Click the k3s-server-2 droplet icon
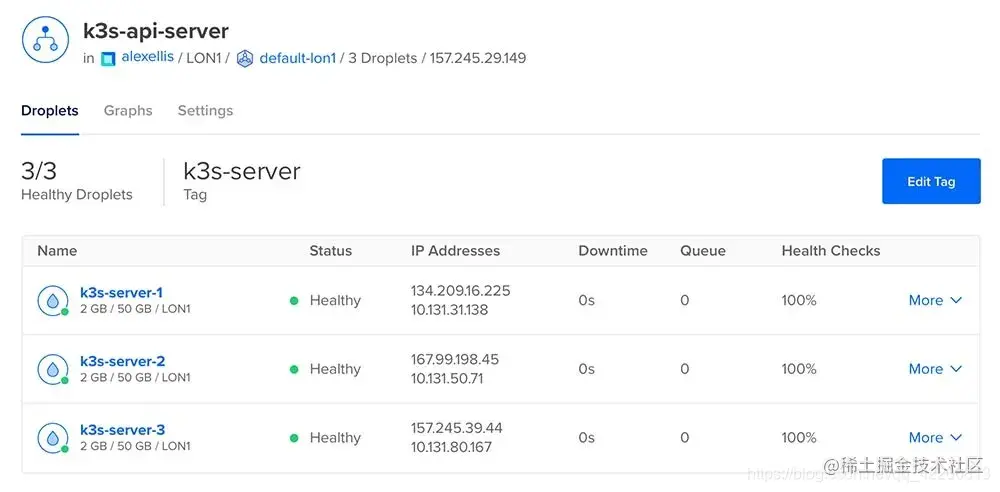The height and width of the screenshot is (492, 1000). (x=51, y=369)
